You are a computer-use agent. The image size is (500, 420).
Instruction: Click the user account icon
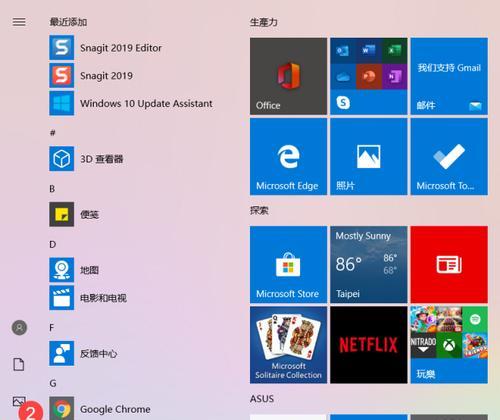[19, 328]
